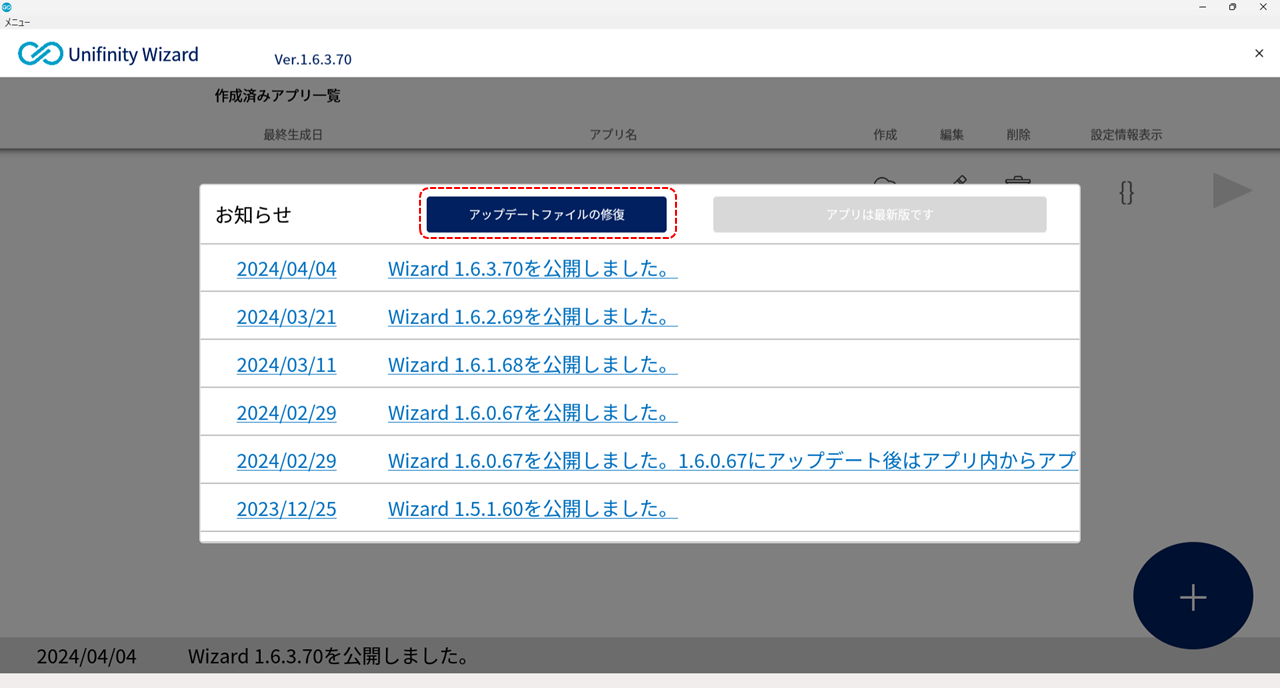This screenshot has height=688, width=1280.
Task: Close the application window from title bar
Action: point(1263,7)
